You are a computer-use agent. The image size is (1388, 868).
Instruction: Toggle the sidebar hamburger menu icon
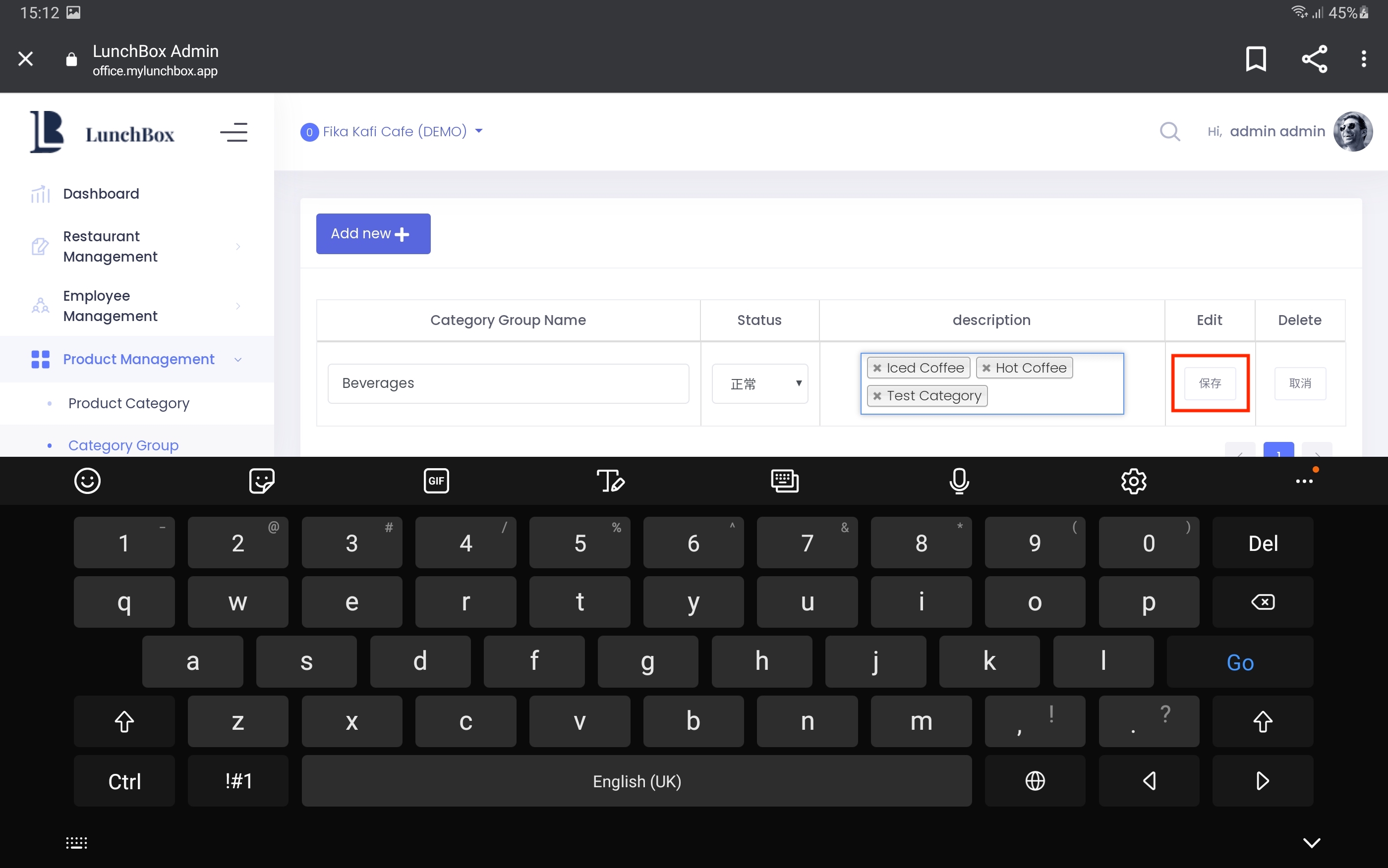[233, 133]
